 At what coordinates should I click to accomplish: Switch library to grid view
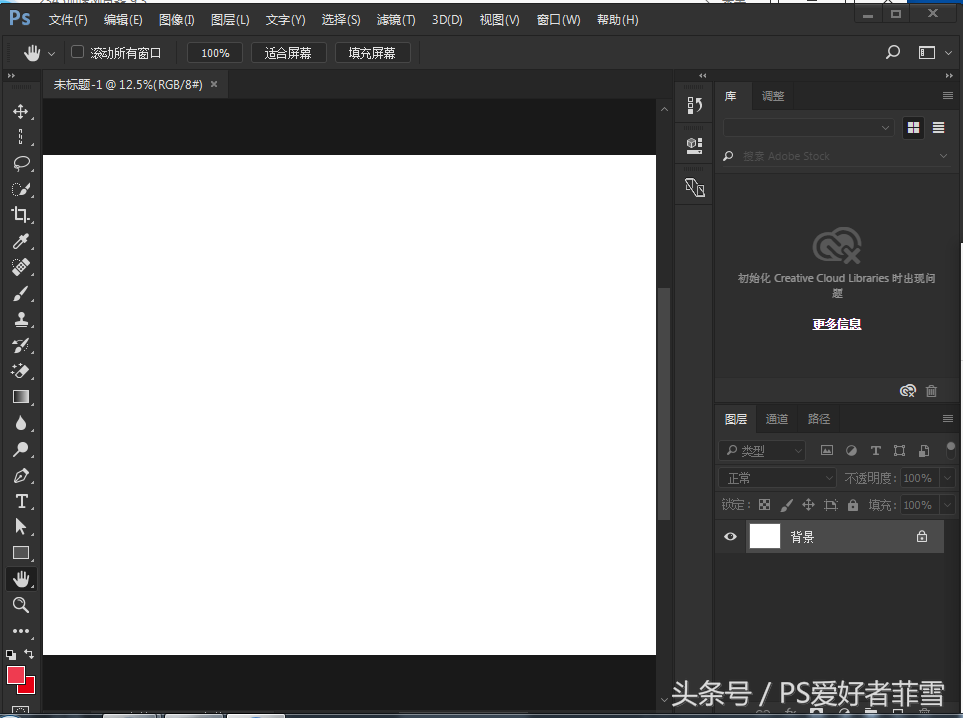coord(914,128)
